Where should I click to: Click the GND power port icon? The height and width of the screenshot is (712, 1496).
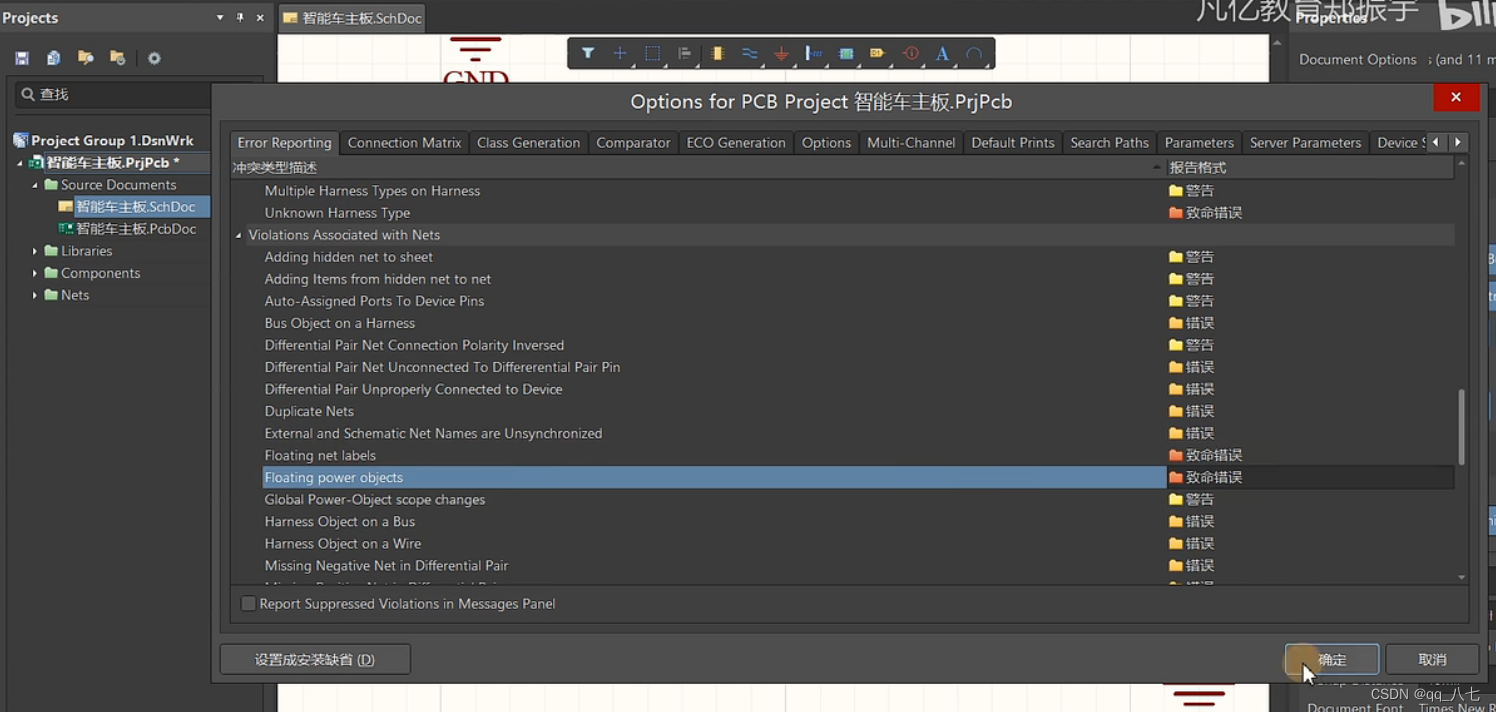(x=781, y=54)
